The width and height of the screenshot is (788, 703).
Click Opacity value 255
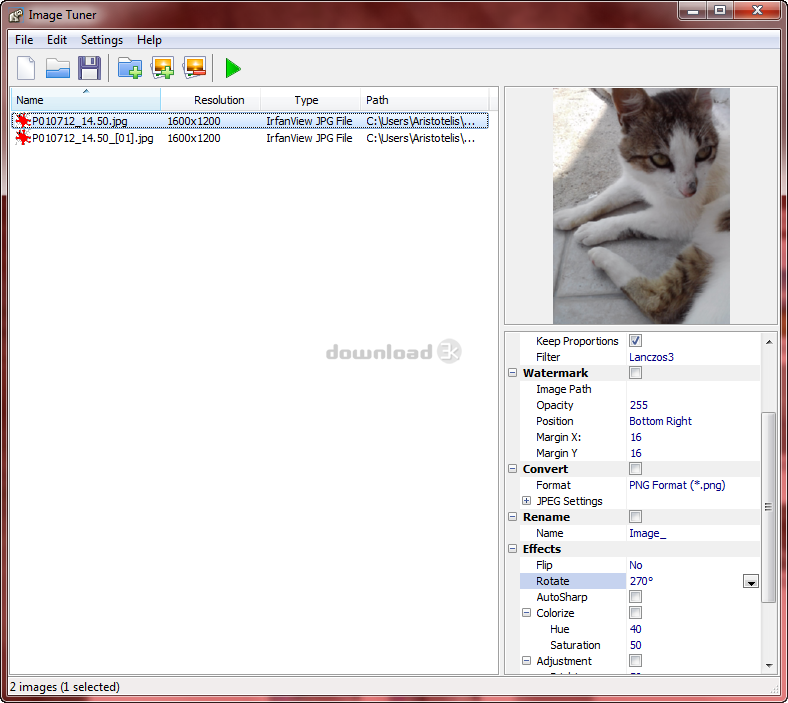coord(639,405)
